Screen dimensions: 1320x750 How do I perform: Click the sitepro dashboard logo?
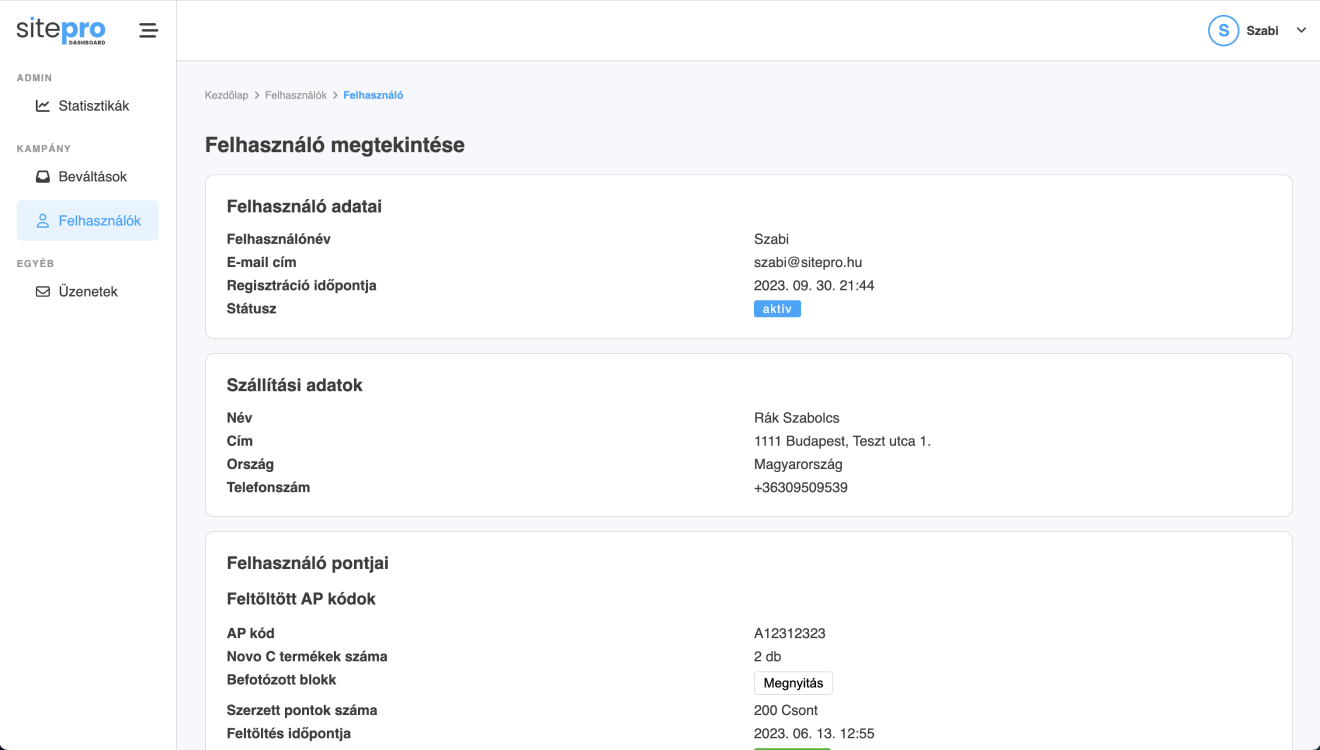(x=60, y=31)
